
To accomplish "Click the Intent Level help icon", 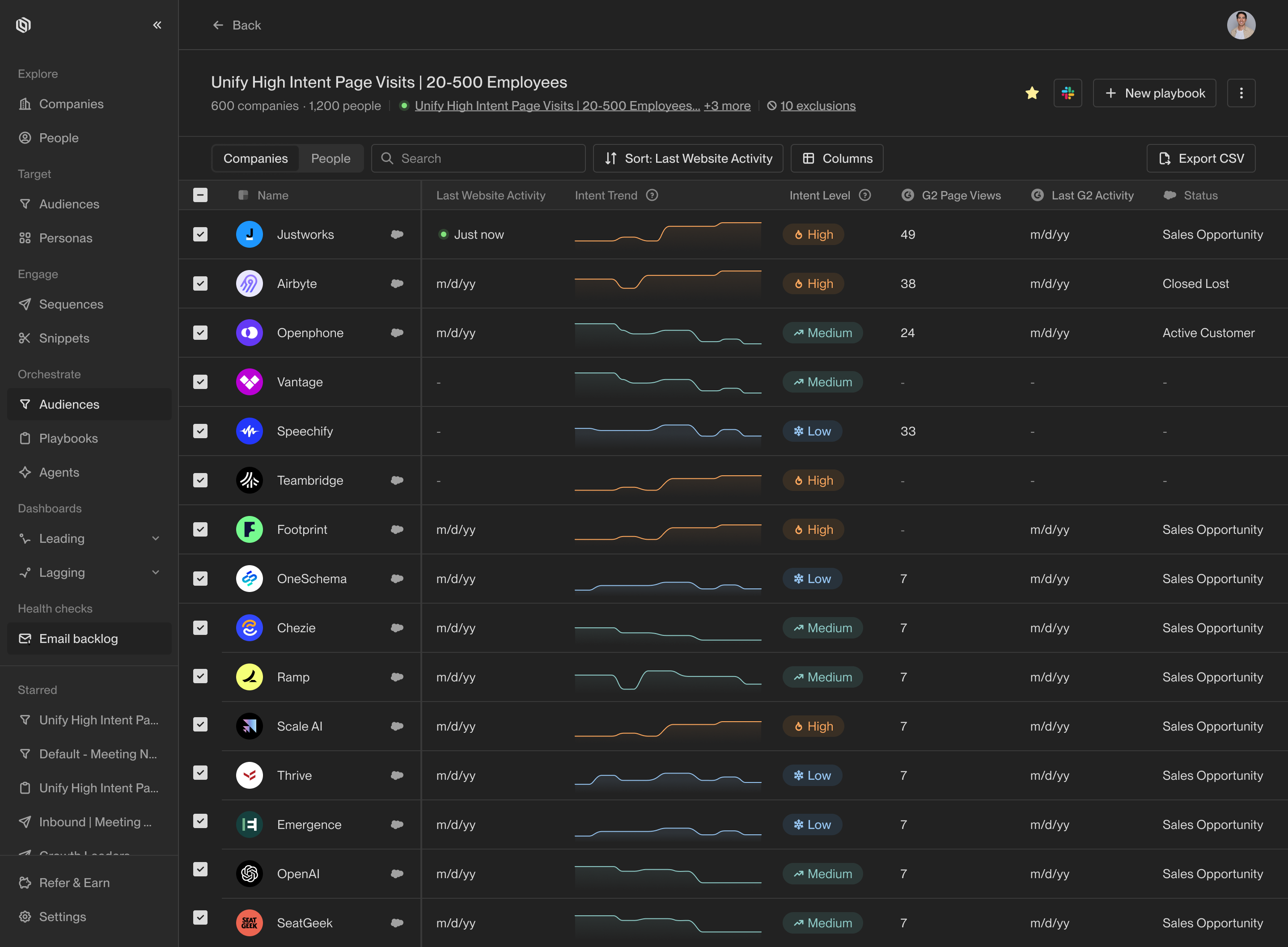I will tap(865, 195).
